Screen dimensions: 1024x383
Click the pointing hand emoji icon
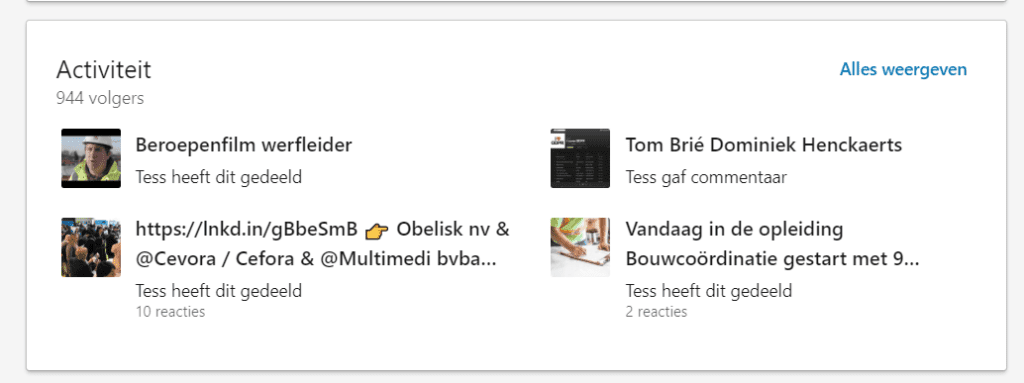377,230
